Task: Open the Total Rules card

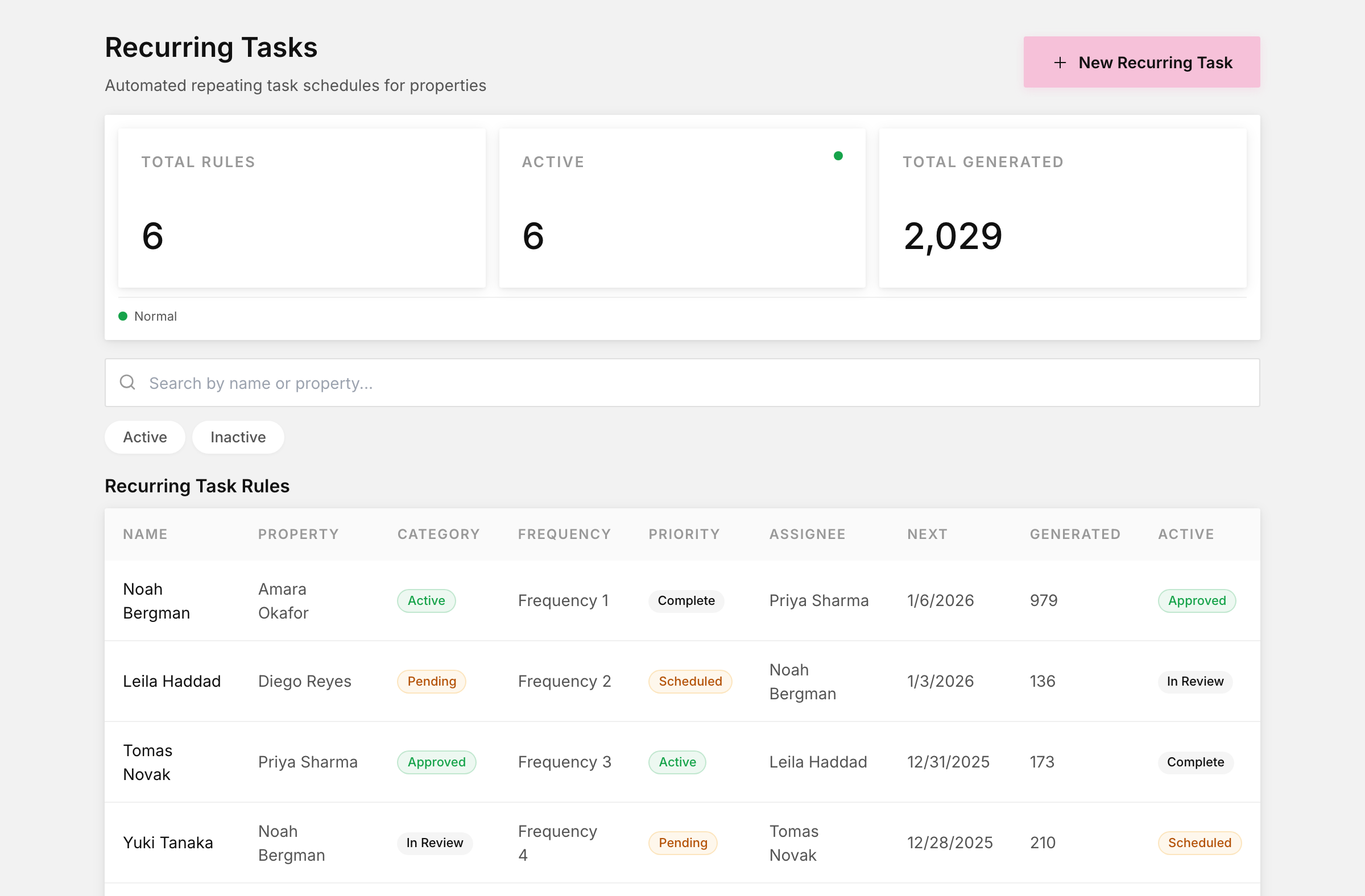Action: pyautogui.click(x=301, y=208)
